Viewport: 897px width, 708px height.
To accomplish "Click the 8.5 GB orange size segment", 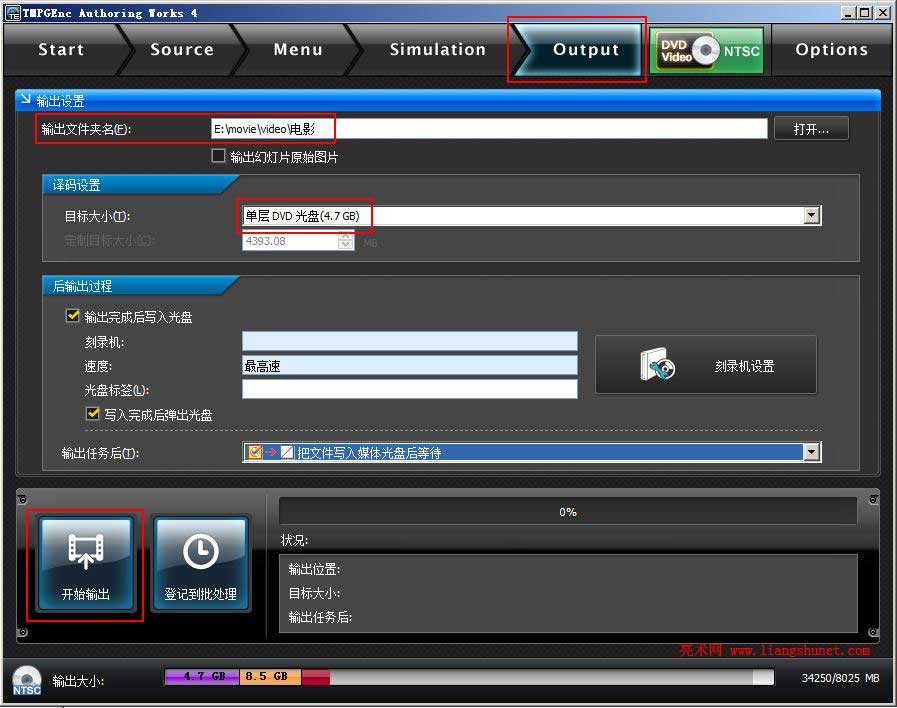I will (270, 677).
